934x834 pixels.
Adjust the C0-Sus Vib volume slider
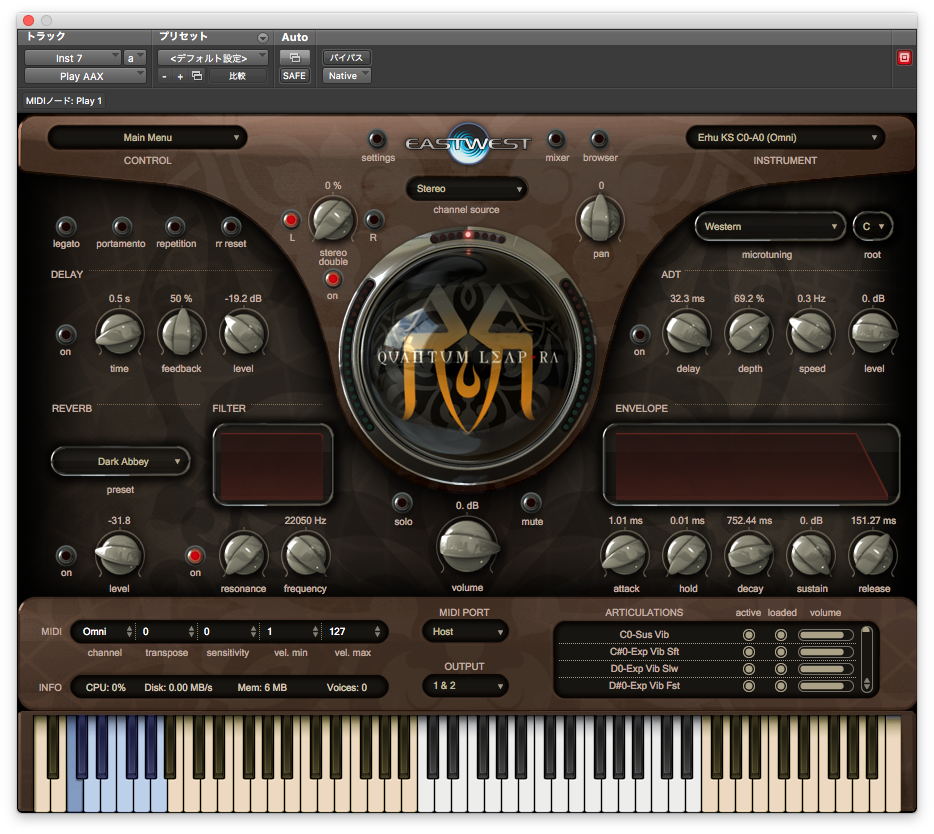pos(826,635)
